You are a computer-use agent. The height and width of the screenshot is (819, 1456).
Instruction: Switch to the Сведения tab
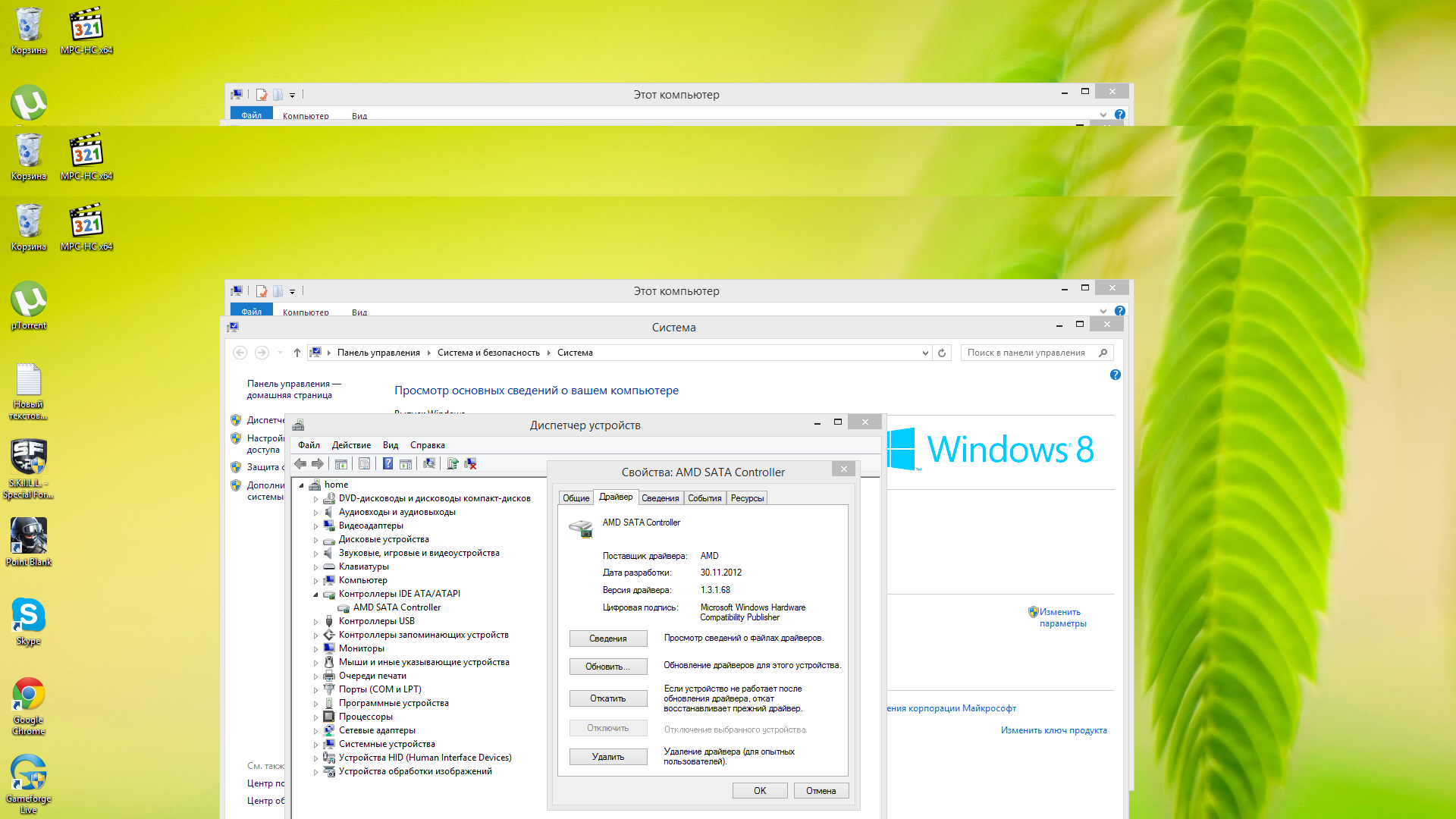point(660,498)
